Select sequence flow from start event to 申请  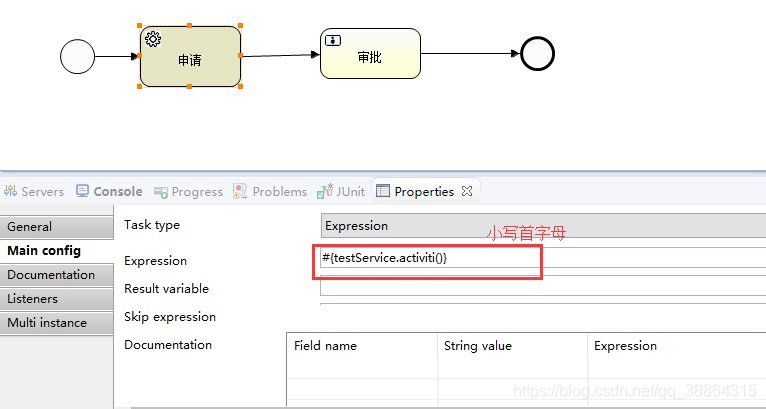point(117,56)
